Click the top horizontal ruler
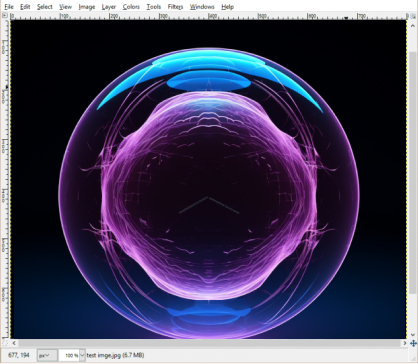 (x=208, y=16)
